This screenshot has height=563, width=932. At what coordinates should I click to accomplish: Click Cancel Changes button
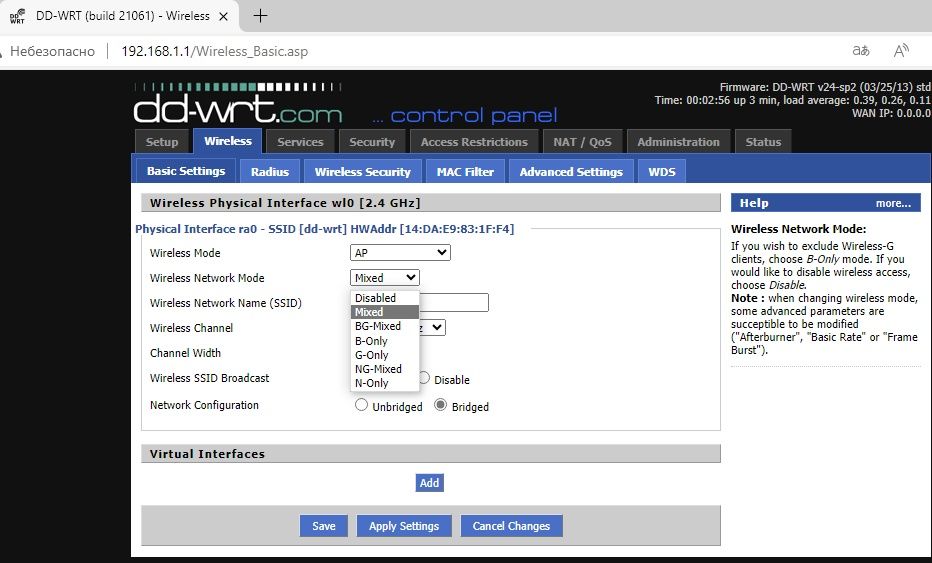click(511, 526)
